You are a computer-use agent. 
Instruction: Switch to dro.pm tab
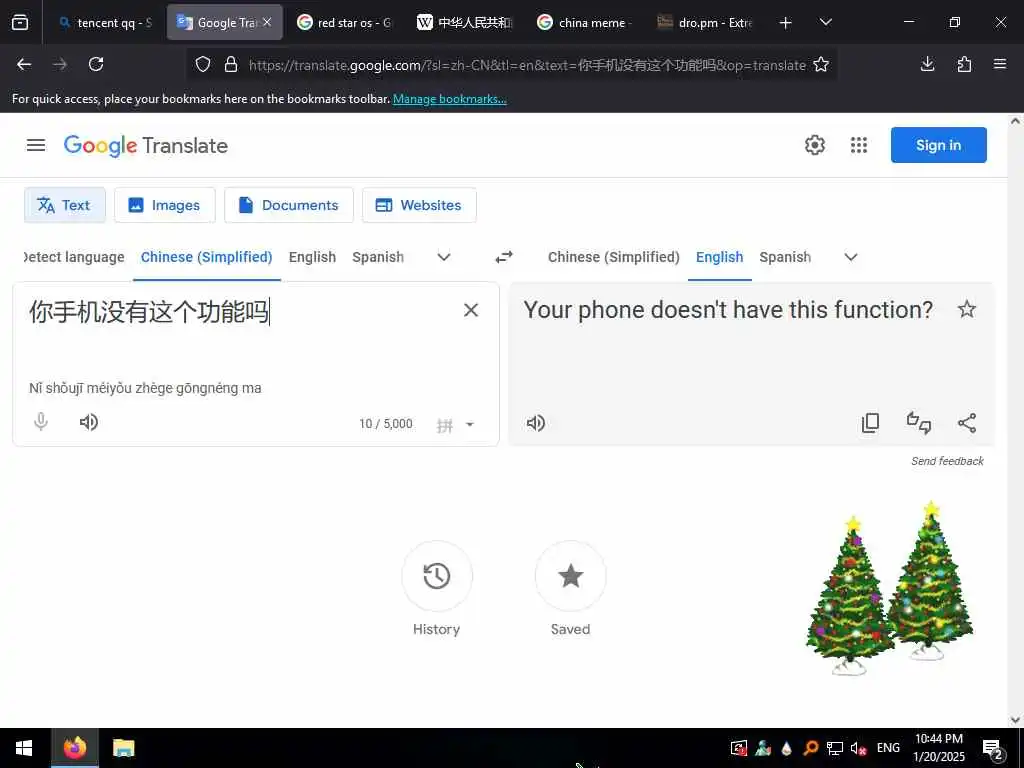pos(705,22)
